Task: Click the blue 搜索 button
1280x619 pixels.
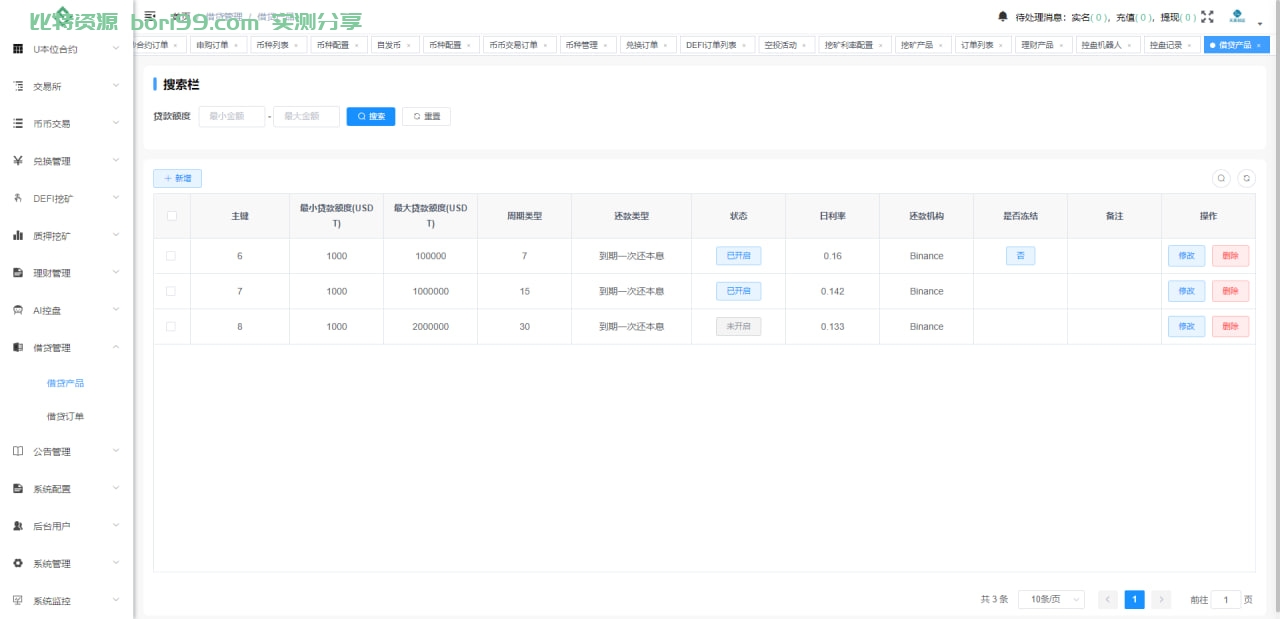Action: [x=371, y=116]
